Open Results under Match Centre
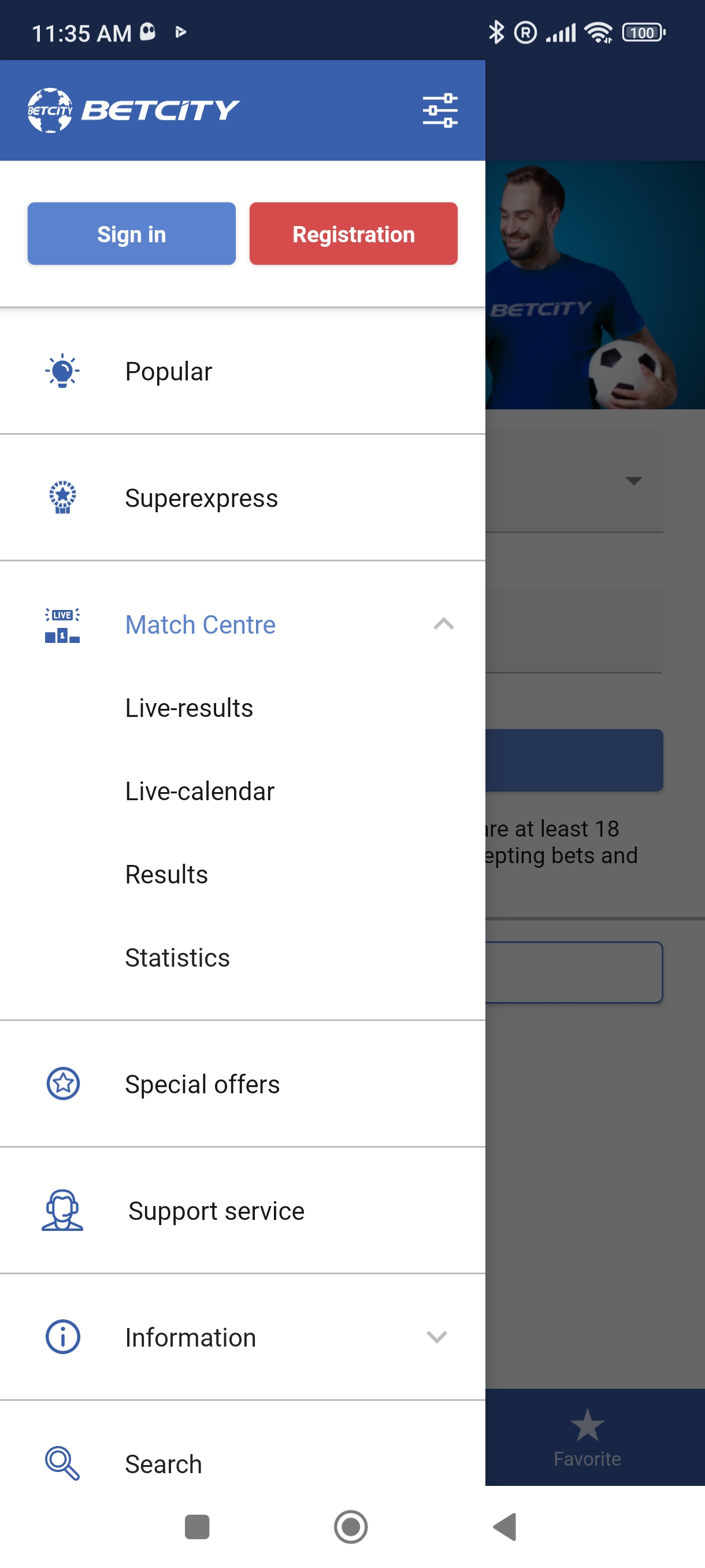 [166, 875]
